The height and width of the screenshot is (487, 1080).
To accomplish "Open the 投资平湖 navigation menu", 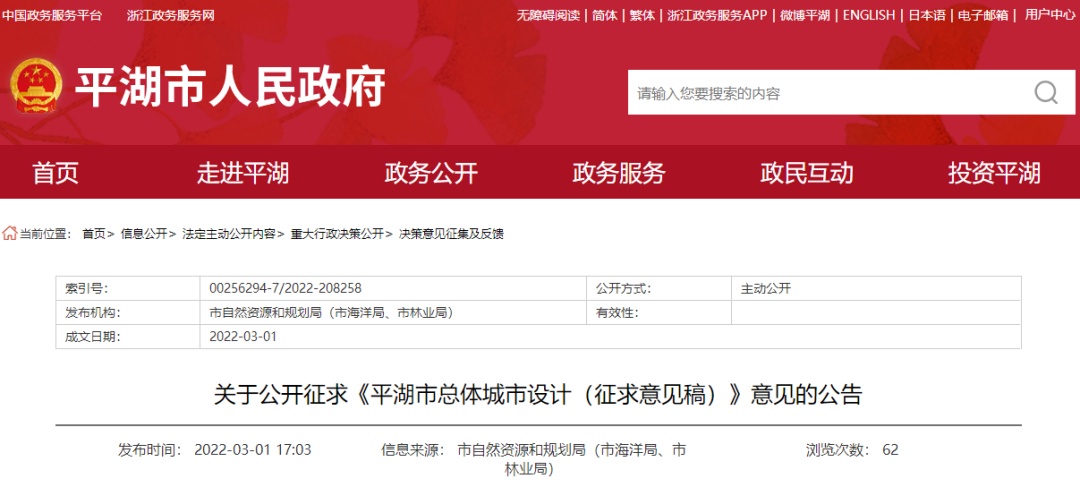I will coord(994,173).
